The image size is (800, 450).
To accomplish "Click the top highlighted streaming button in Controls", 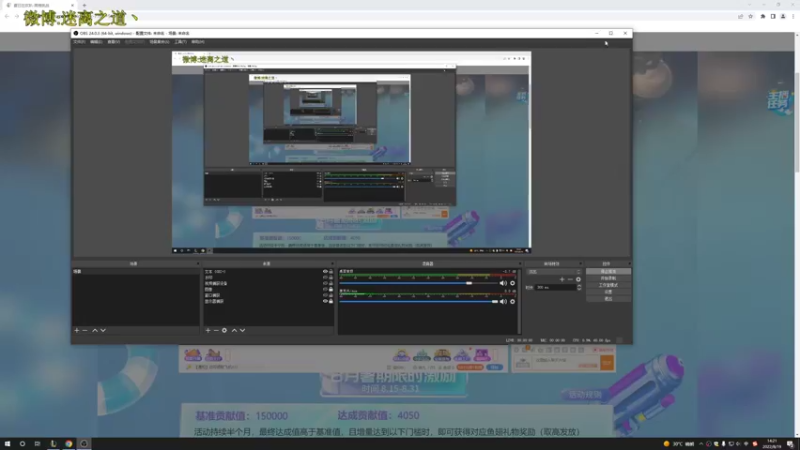I will click(x=608, y=272).
